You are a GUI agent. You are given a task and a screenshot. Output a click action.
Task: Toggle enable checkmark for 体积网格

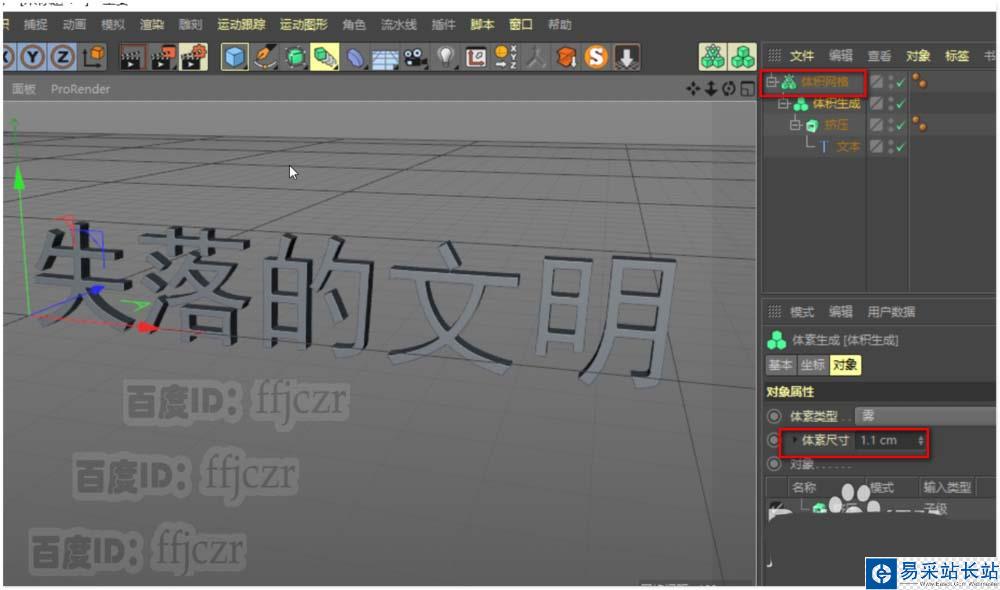coord(901,82)
